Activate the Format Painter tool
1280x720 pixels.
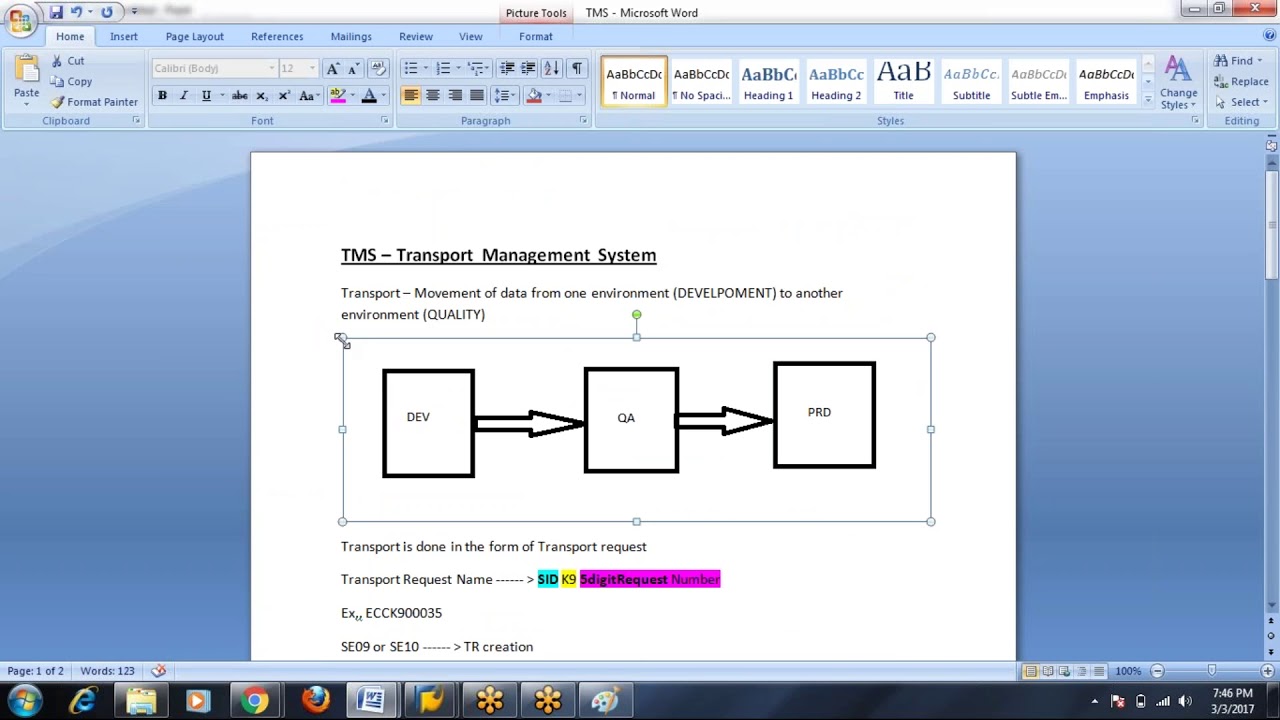pos(94,102)
